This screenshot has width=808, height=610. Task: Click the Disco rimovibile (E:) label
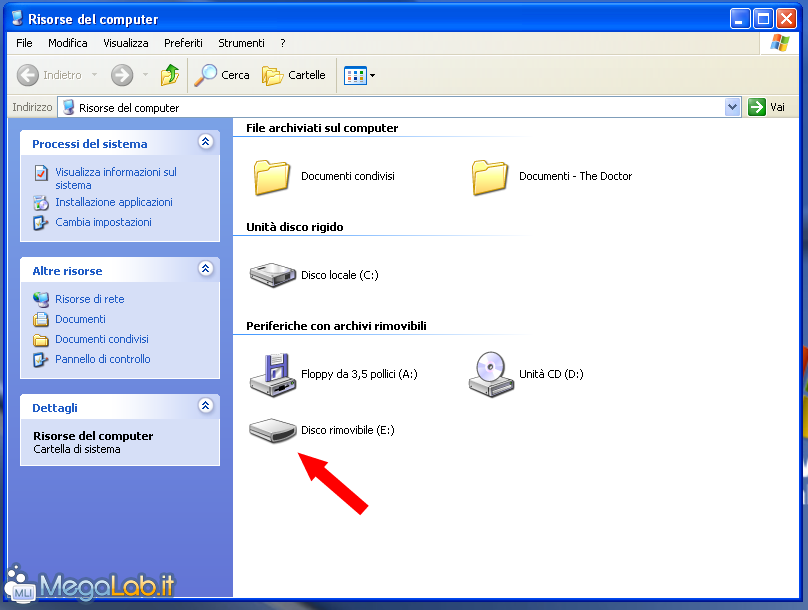(x=348, y=430)
